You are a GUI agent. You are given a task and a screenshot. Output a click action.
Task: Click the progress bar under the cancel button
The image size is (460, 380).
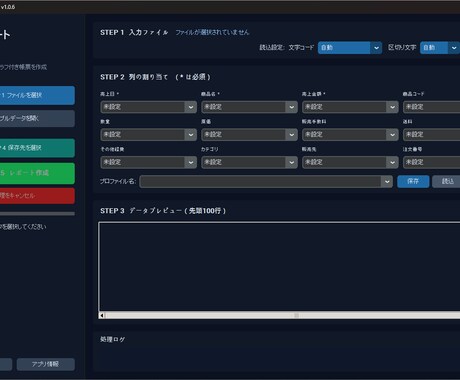[37, 214]
